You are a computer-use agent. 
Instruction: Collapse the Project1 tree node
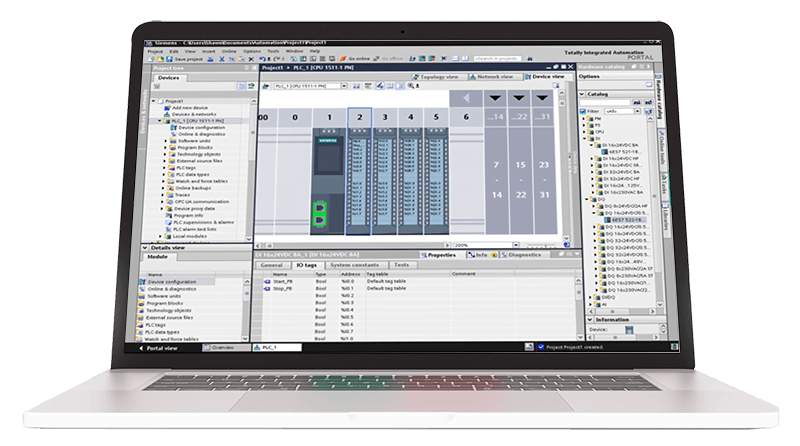153,101
